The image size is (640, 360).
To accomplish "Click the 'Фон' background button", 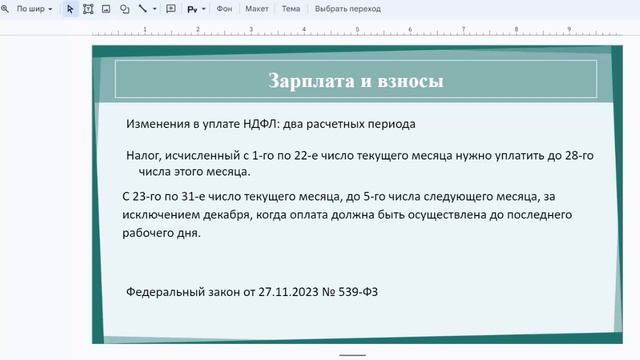I will [224, 9].
